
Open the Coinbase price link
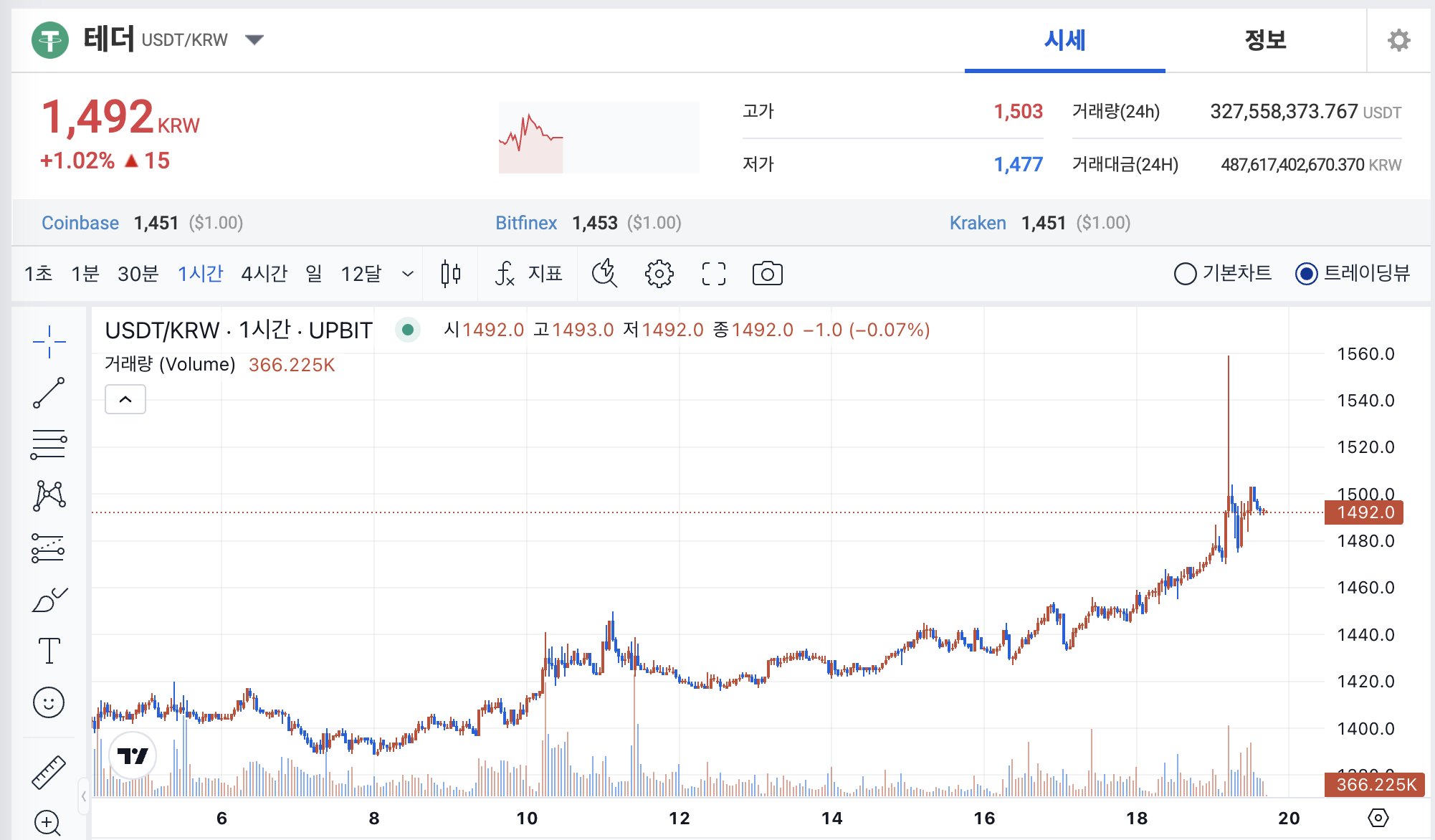(81, 223)
